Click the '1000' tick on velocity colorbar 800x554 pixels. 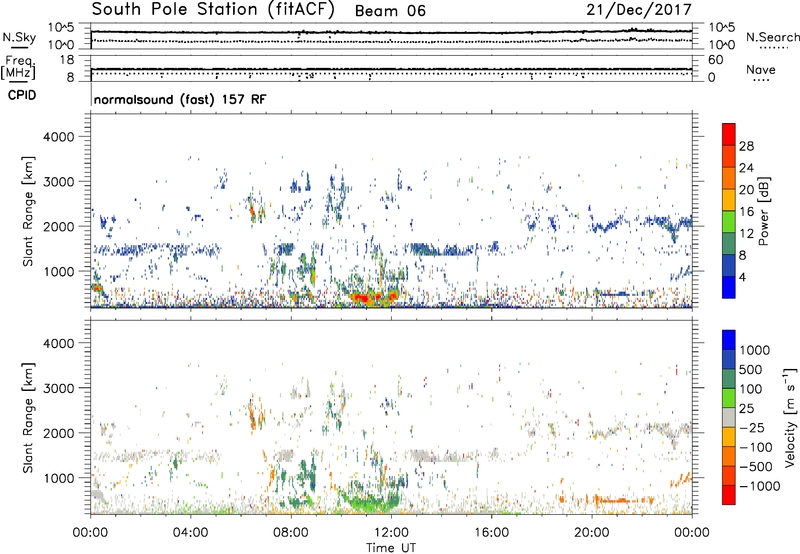pyautogui.click(x=754, y=350)
